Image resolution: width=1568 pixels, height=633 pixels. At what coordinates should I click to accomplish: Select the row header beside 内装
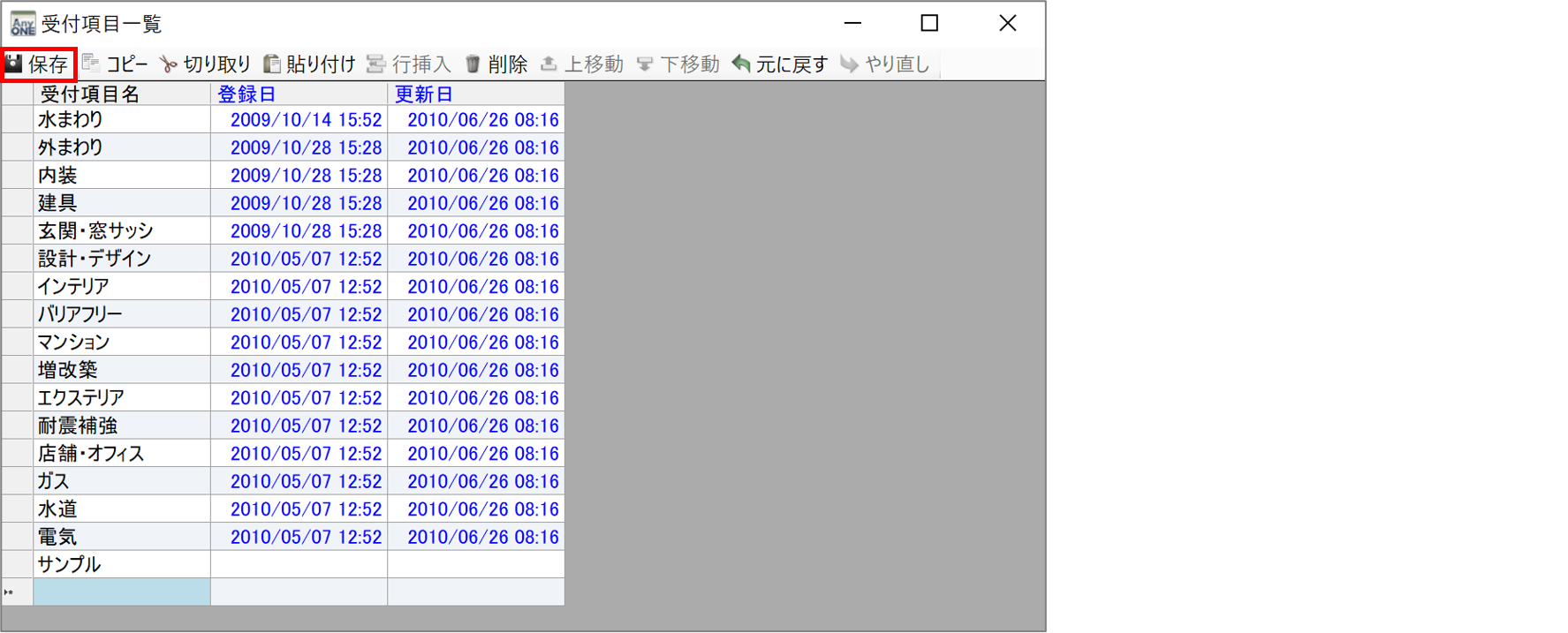click(17, 176)
